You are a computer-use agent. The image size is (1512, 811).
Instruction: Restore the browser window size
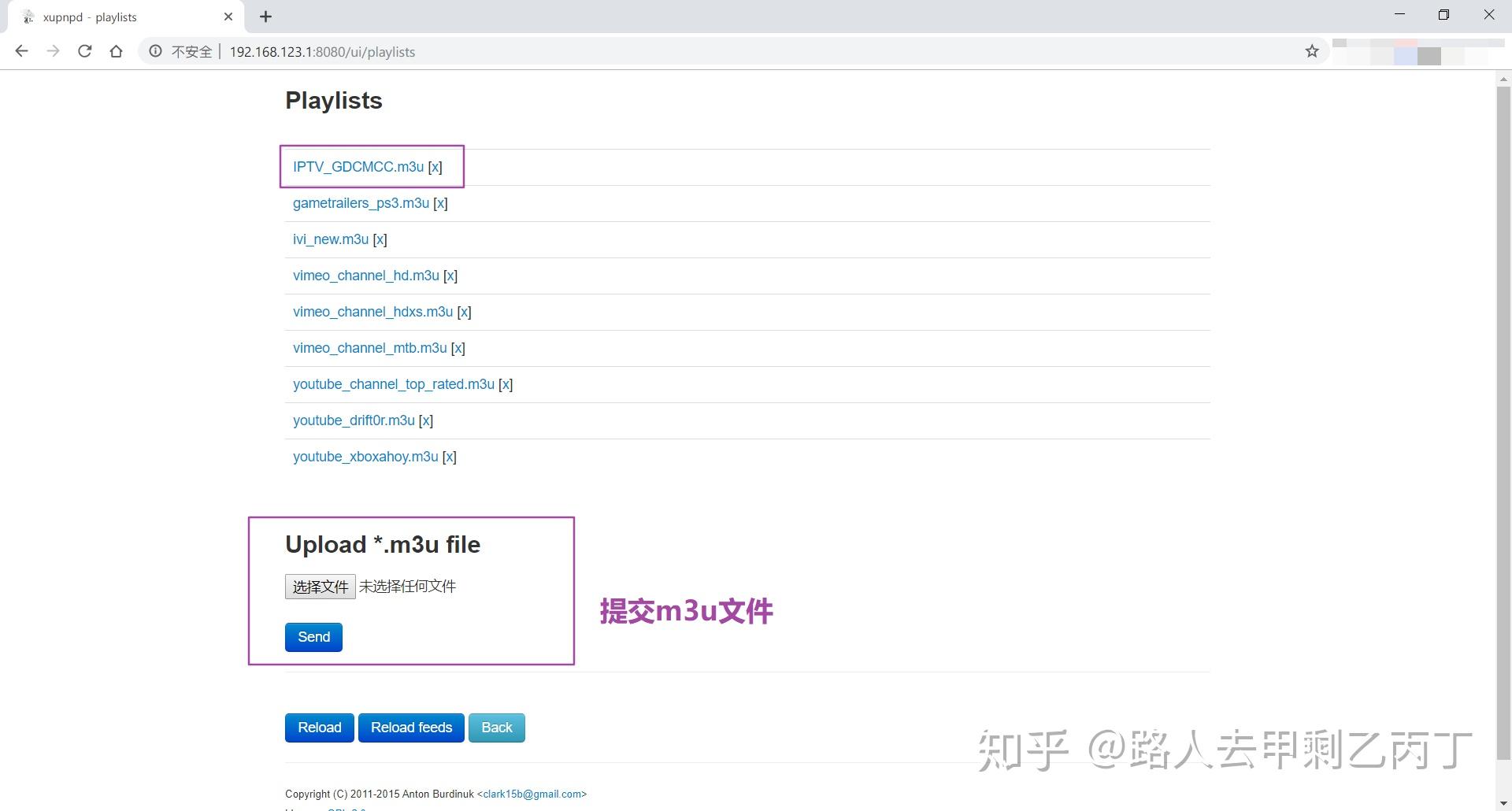[1443, 14]
